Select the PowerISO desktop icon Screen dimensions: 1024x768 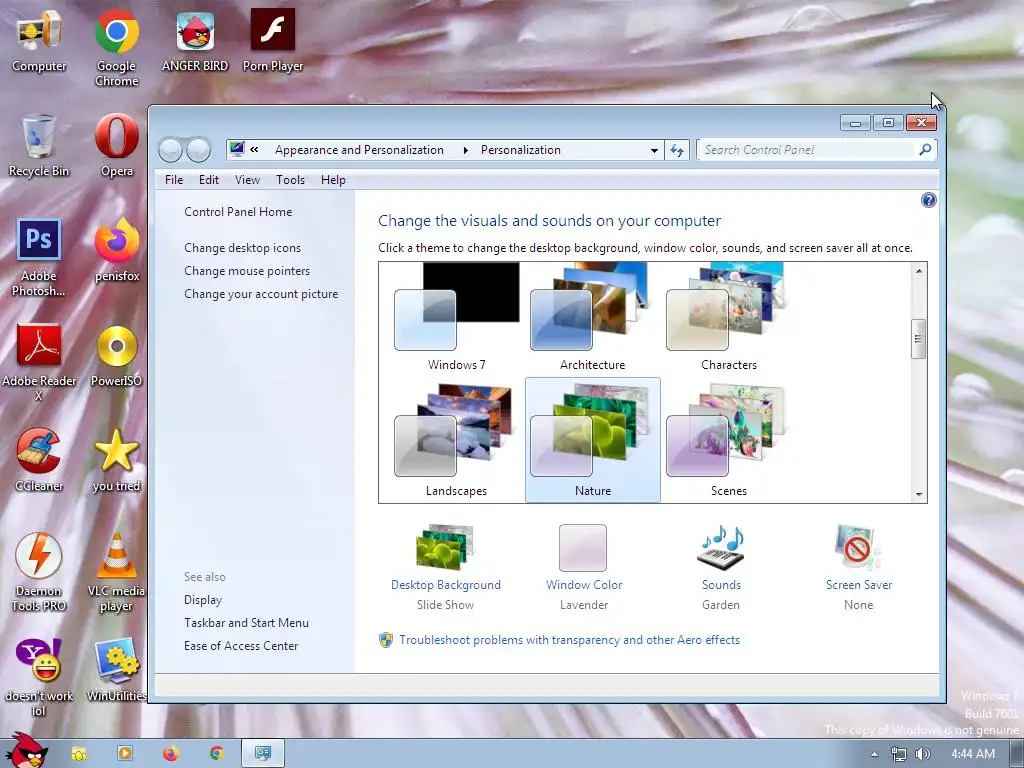[x=116, y=356]
